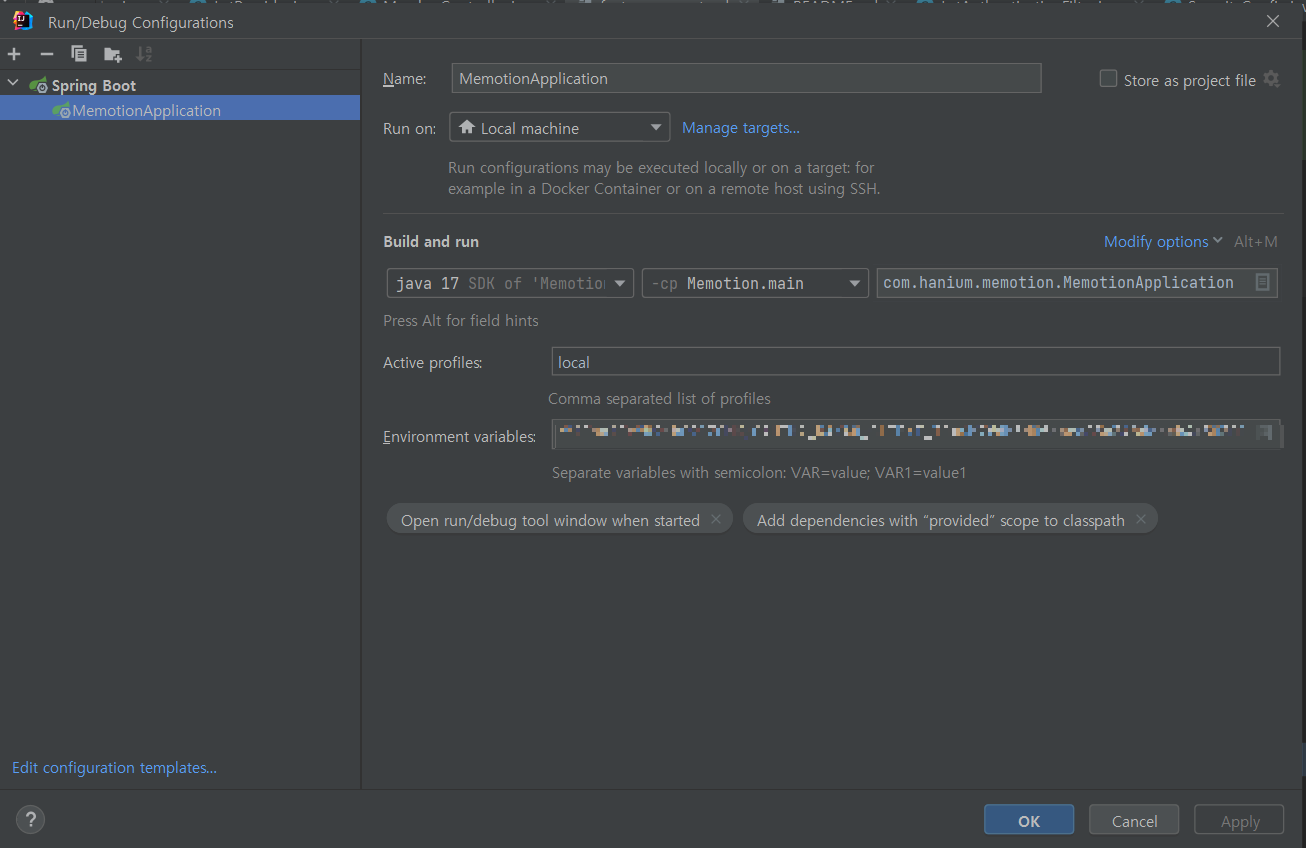Enable Store as project file
The height and width of the screenshot is (848, 1306).
pyautogui.click(x=1108, y=79)
